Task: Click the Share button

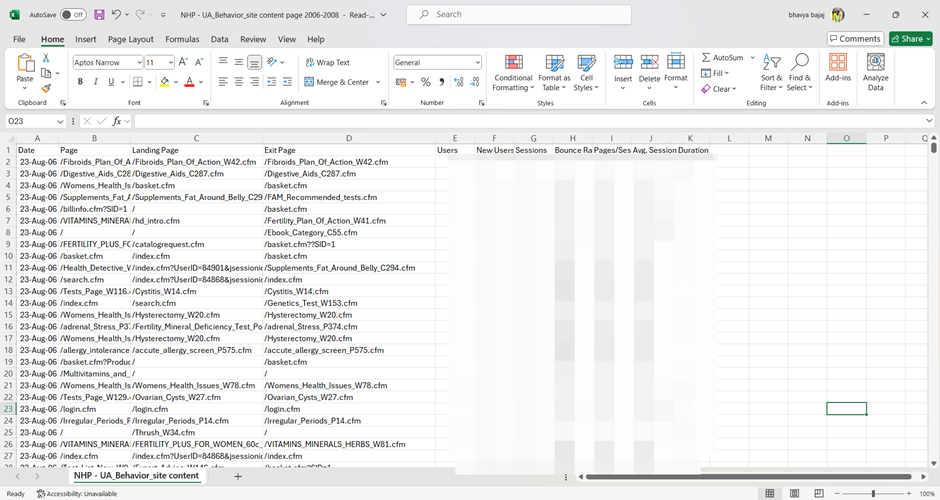Action: click(910, 39)
